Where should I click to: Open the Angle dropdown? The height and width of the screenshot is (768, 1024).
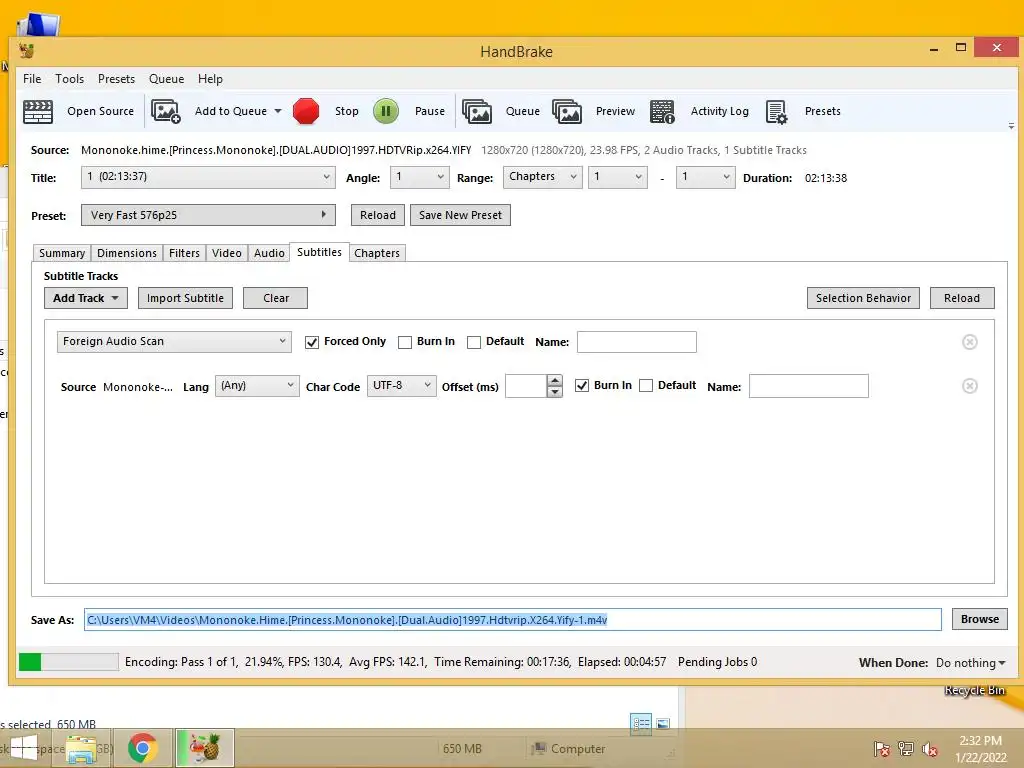tap(419, 177)
